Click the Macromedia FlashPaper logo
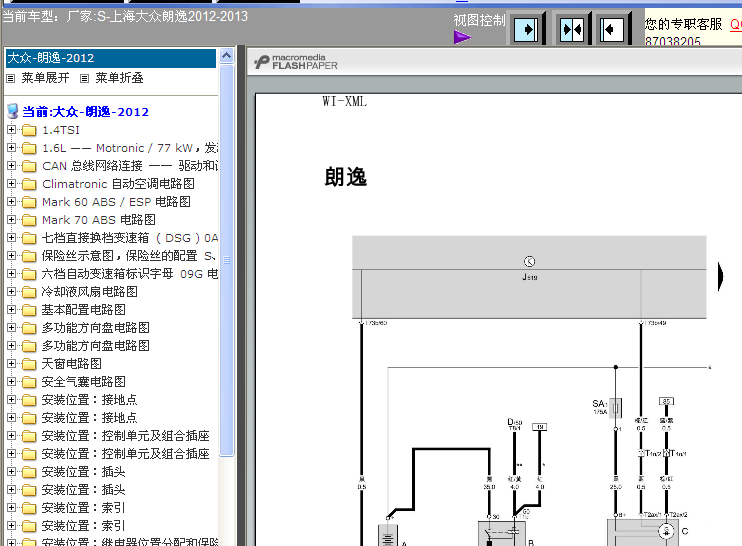This screenshot has height=546, width=742. 296,62
